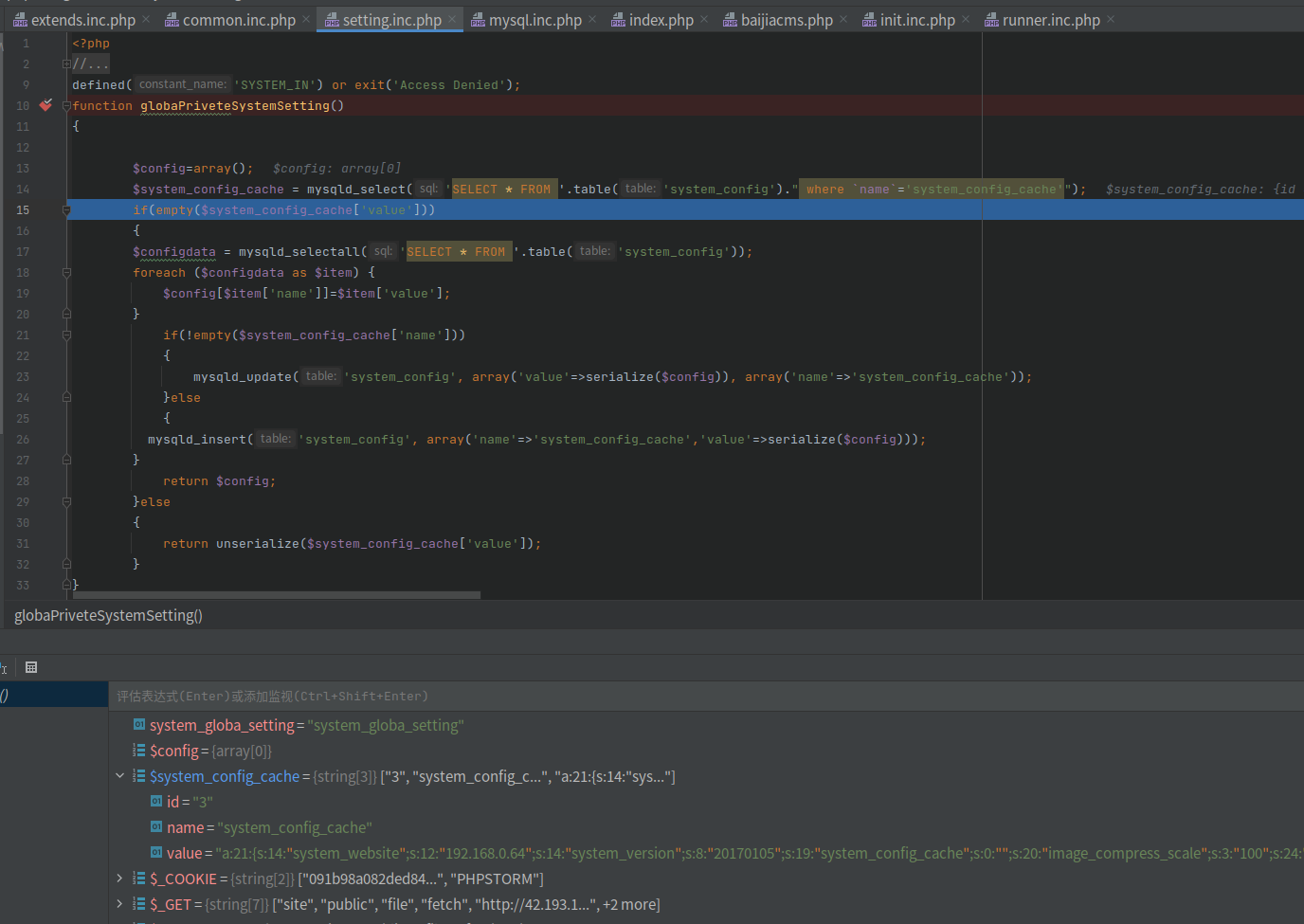The height and width of the screenshot is (924, 1304).
Task: Expand the folded comment block on line 2
Action: [66, 63]
